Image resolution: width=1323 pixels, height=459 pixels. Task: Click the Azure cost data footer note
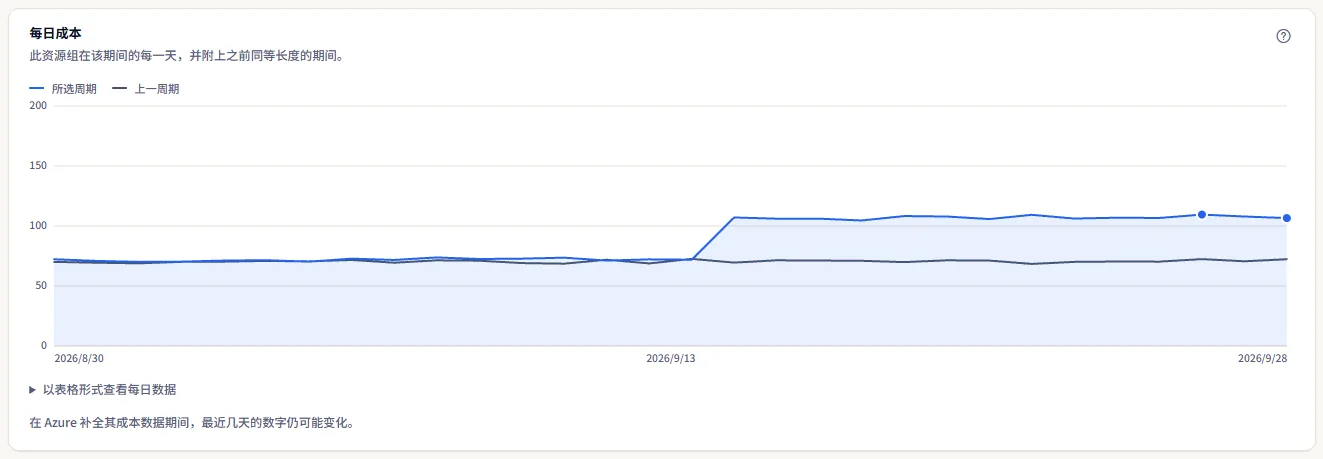coord(192,423)
